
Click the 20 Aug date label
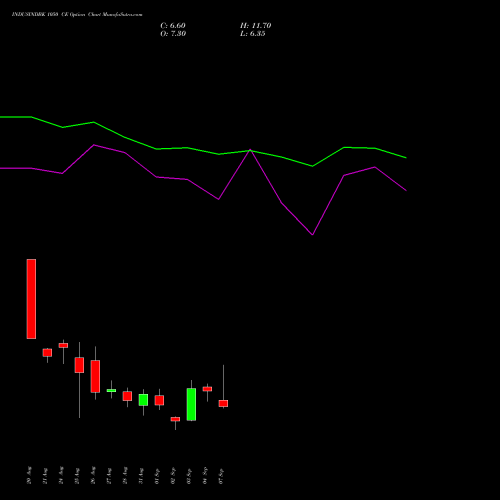tap(29, 475)
